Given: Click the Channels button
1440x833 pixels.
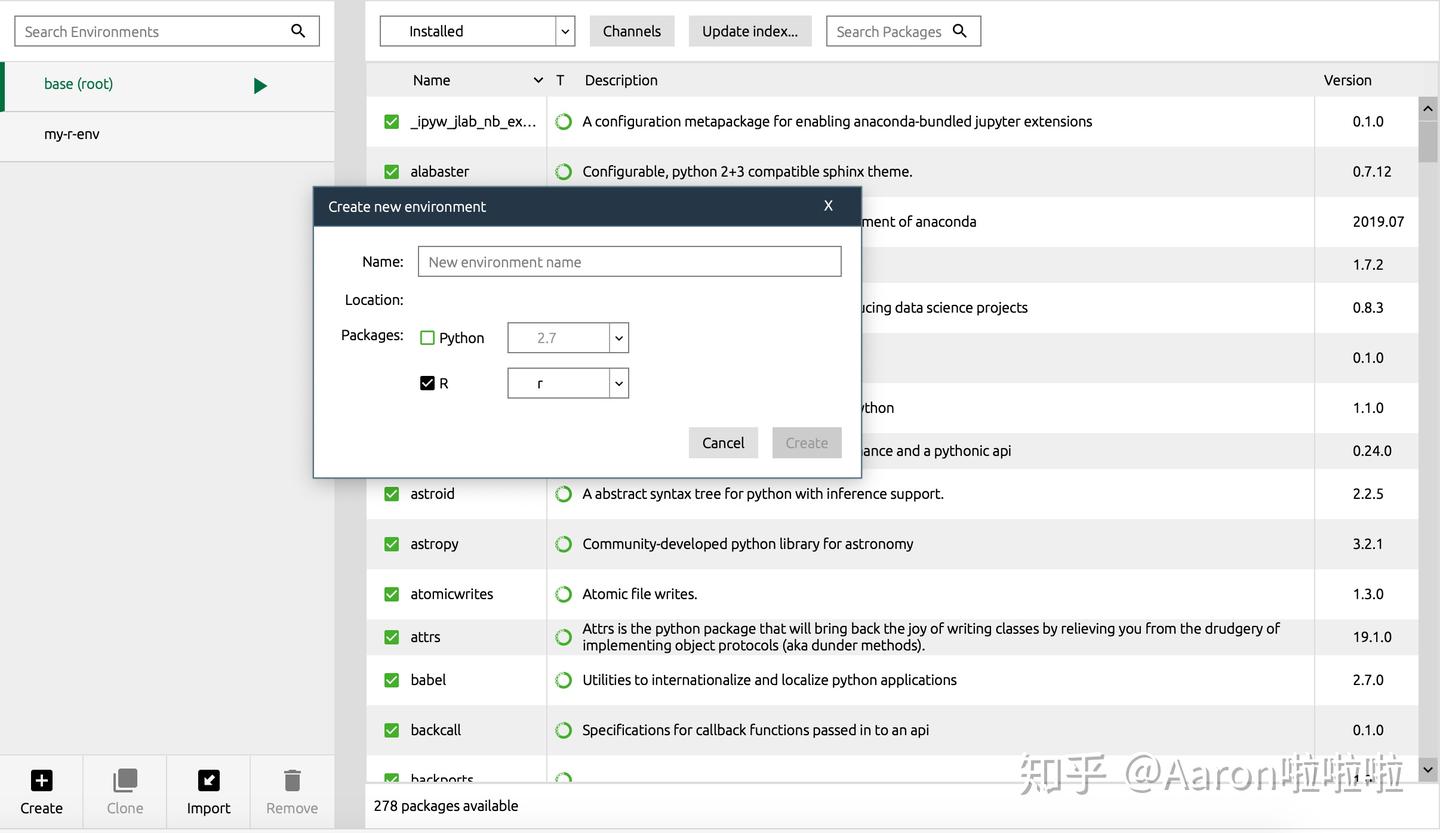Looking at the screenshot, I should point(631,31).
